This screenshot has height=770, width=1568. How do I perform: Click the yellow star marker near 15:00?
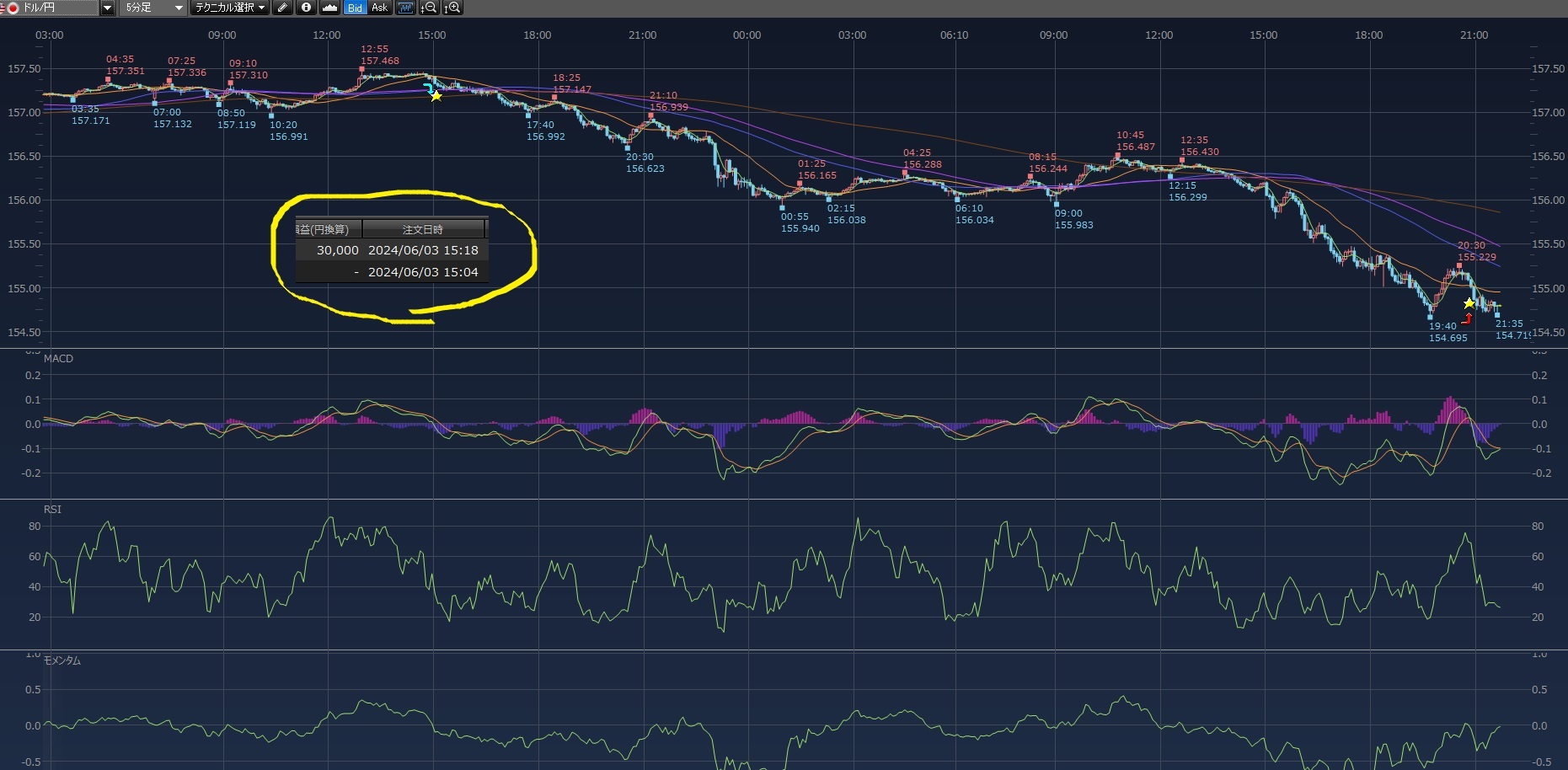point(436,96)
